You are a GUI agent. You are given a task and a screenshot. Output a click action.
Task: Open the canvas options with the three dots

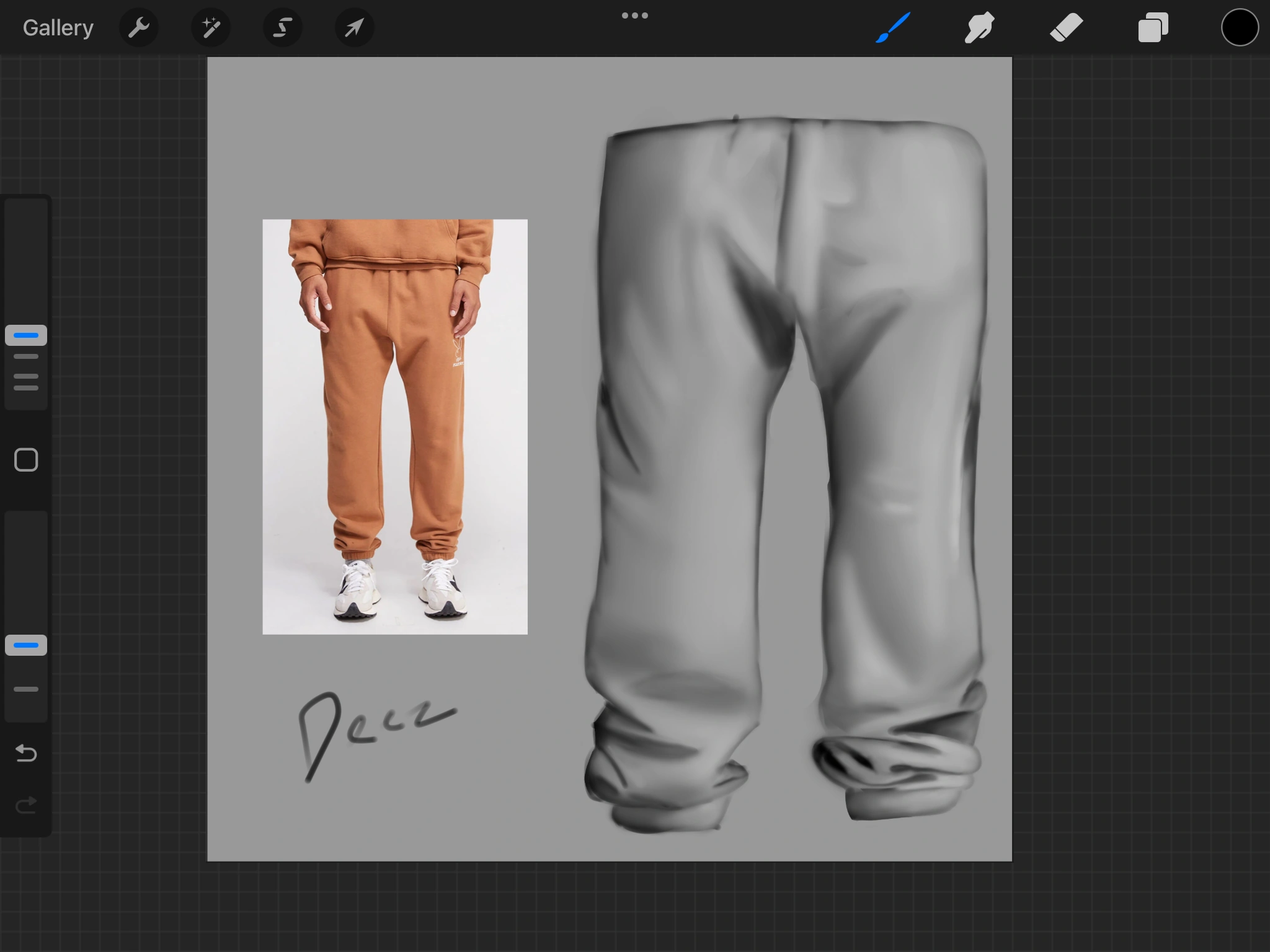click(635, 15)
